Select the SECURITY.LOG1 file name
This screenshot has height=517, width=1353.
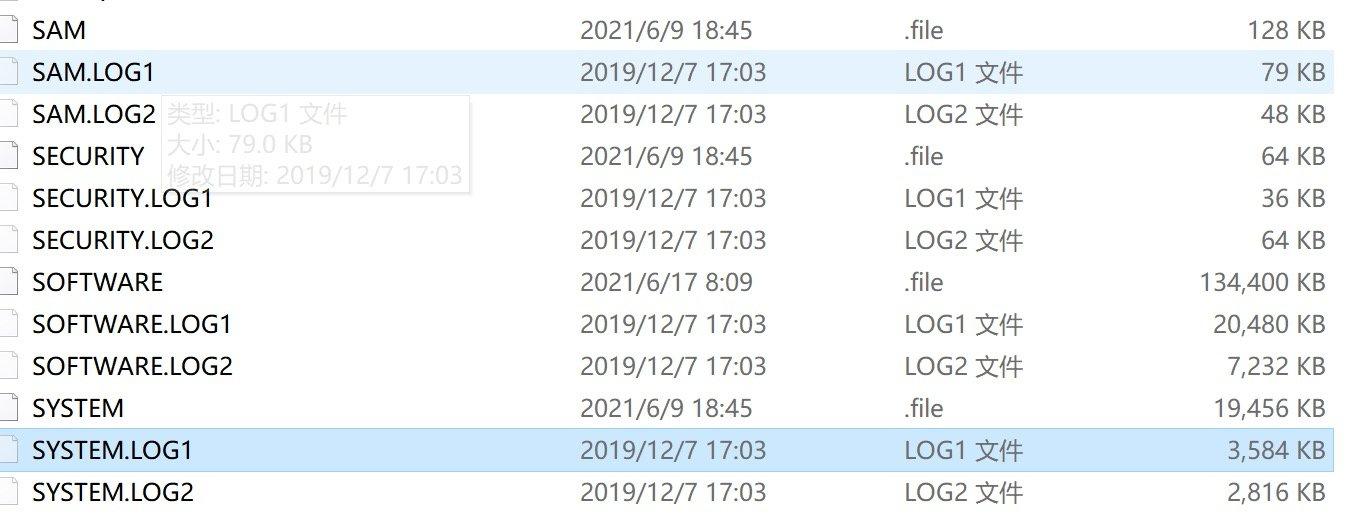[123, 198]
